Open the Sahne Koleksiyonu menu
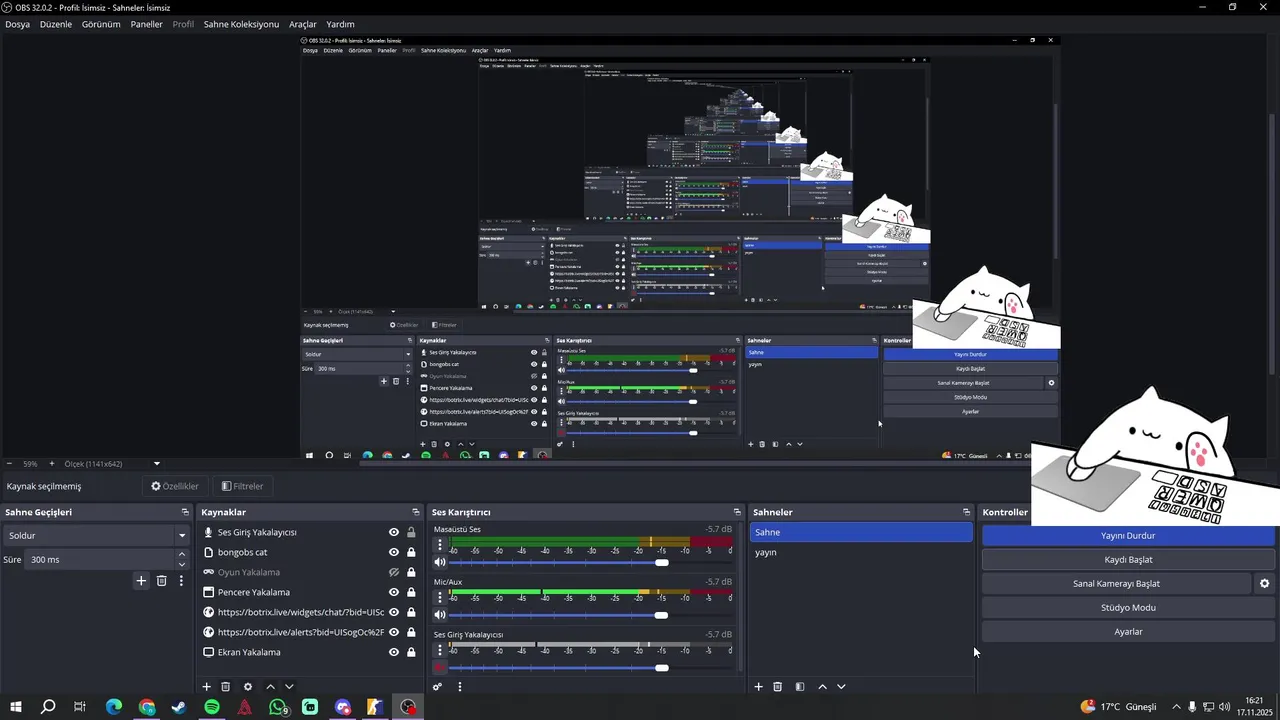The height and width of the screenshot is (720, 1280). (x=241, y=24)
